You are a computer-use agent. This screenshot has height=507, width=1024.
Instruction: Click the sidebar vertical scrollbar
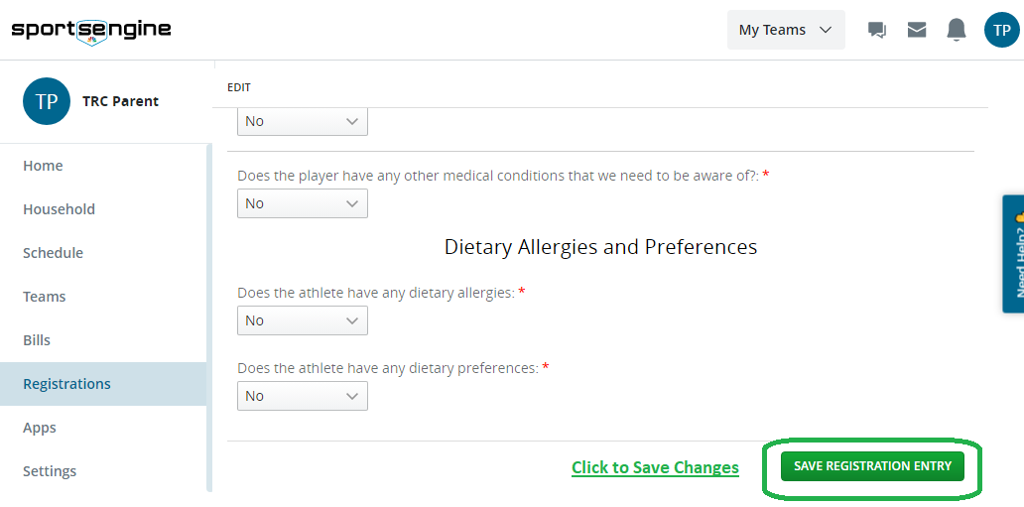pyautogui.click(x=209, y=318)
